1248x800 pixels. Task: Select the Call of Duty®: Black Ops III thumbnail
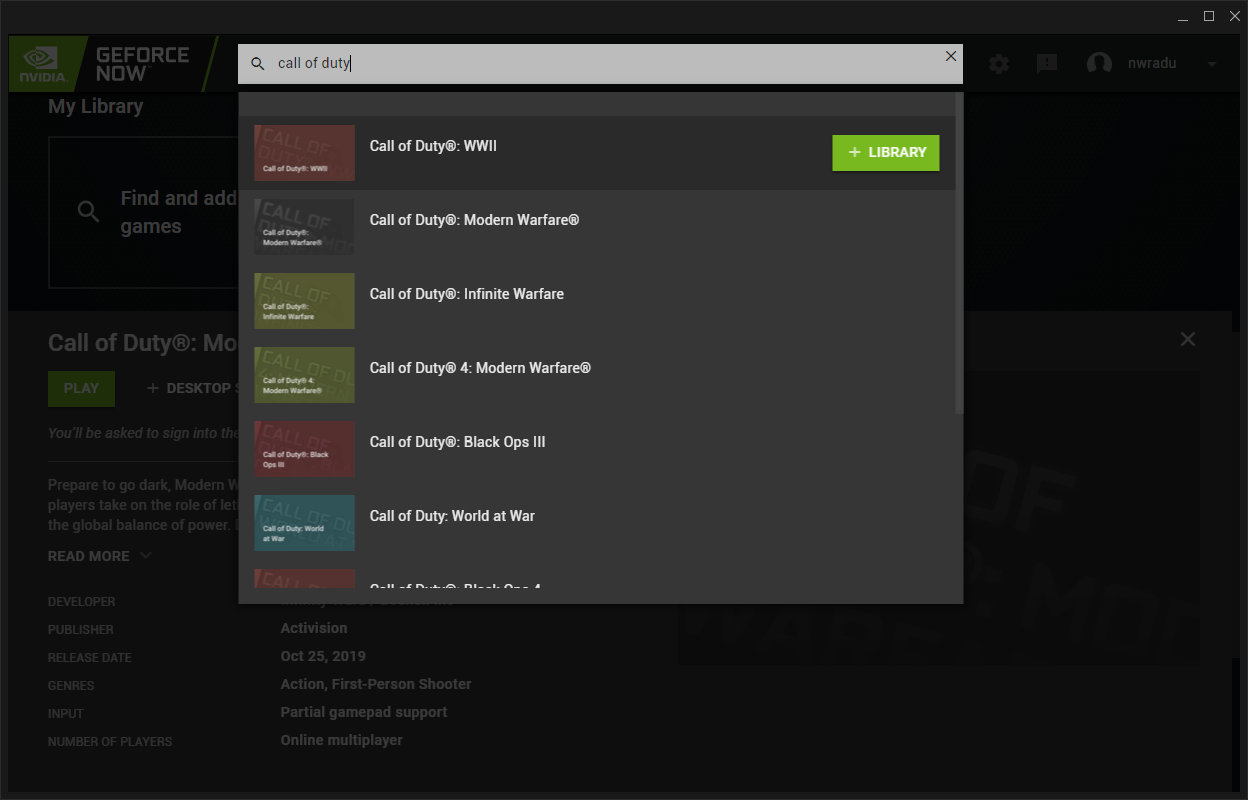[x=304, y=449]
